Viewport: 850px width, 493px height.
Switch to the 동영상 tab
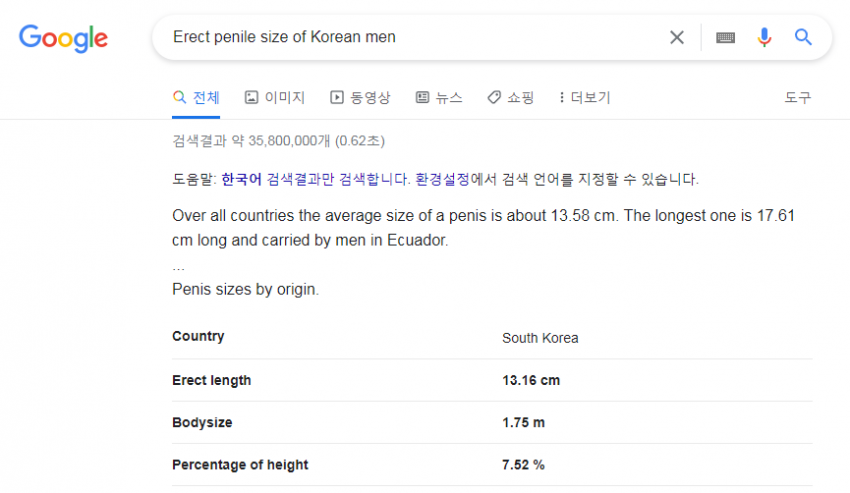click(360, 98)
